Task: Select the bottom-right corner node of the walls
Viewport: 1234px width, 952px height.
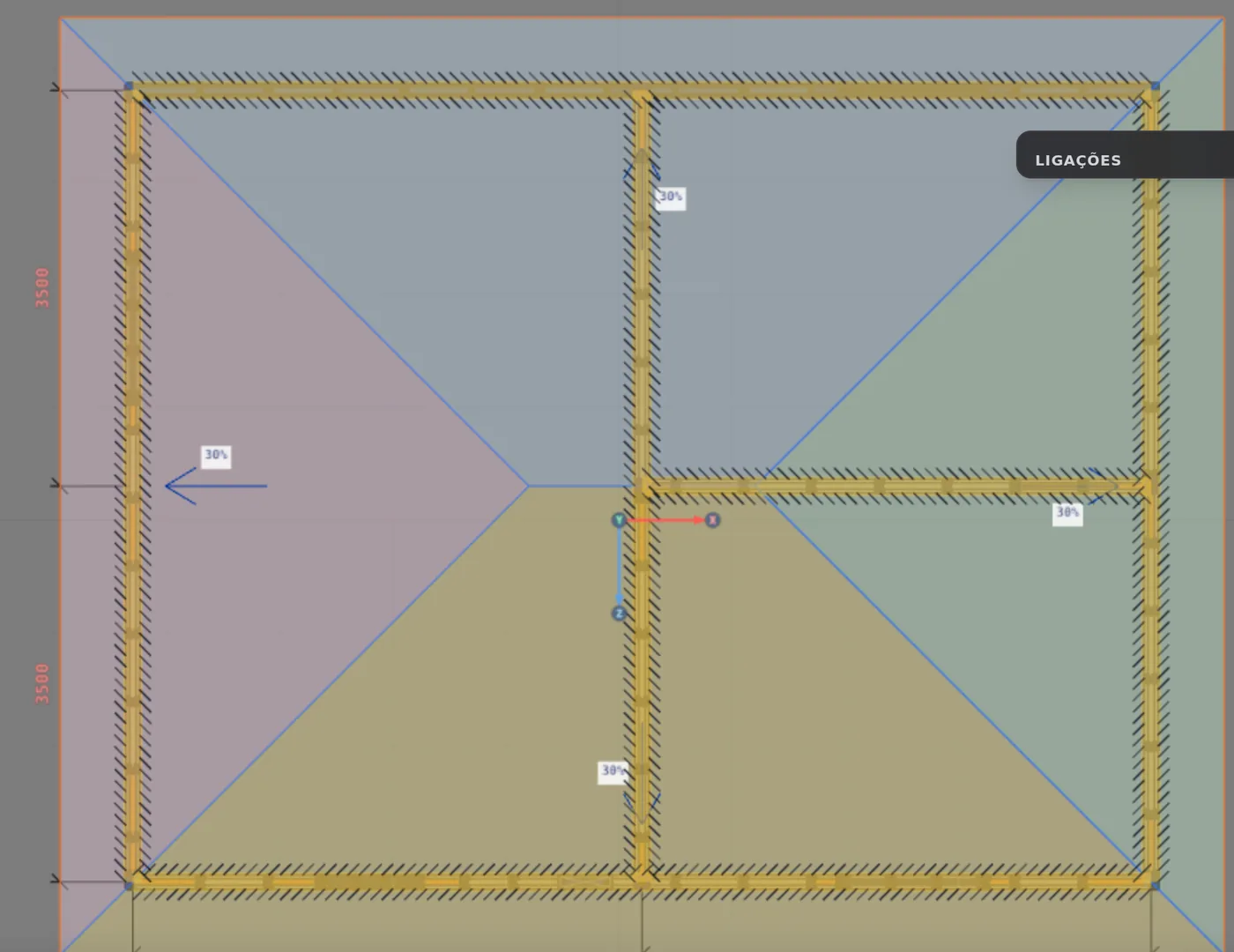Action: pyautogui.click(x=1155, y=885)
